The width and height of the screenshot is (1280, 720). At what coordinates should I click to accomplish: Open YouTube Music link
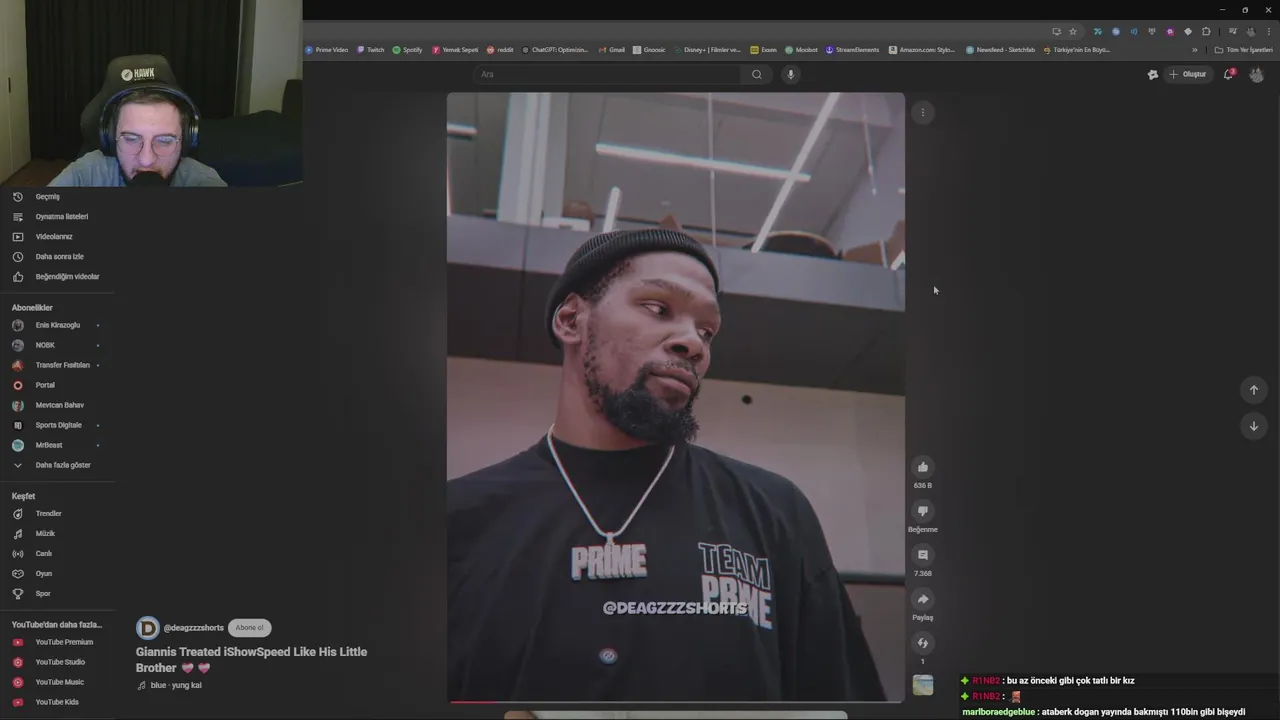(x=58, y=682)
